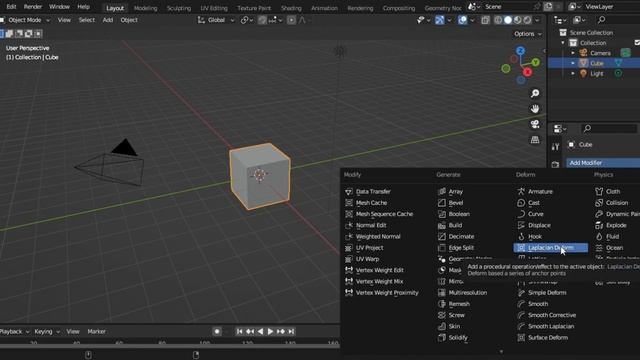Toggle auto keying record button
Image resolution: width=640 pixels, height=360 pixels.
[x=217, y=331]
